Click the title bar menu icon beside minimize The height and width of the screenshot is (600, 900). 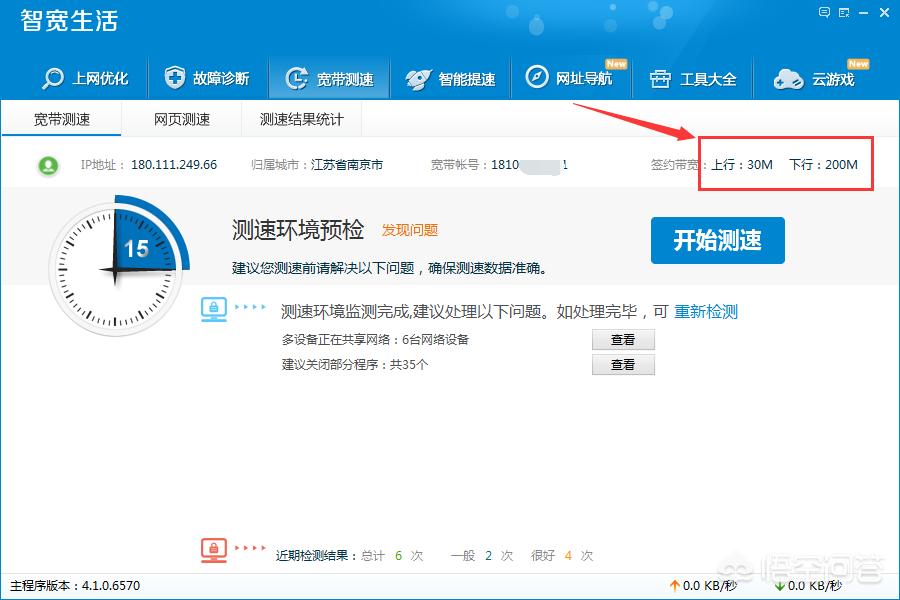pyautogui.click(x=844, y=13)
